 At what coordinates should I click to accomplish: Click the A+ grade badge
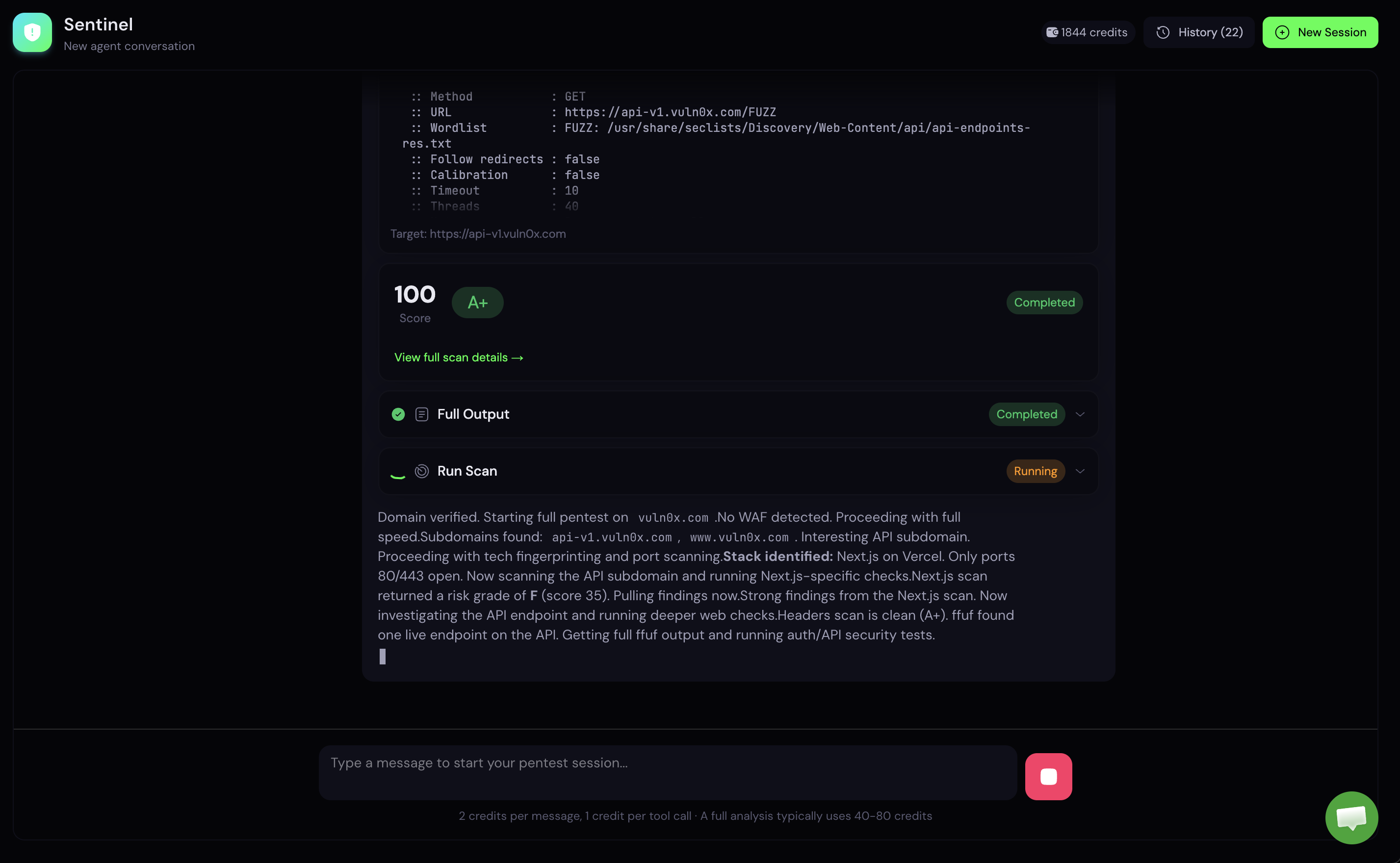(477, 303)
